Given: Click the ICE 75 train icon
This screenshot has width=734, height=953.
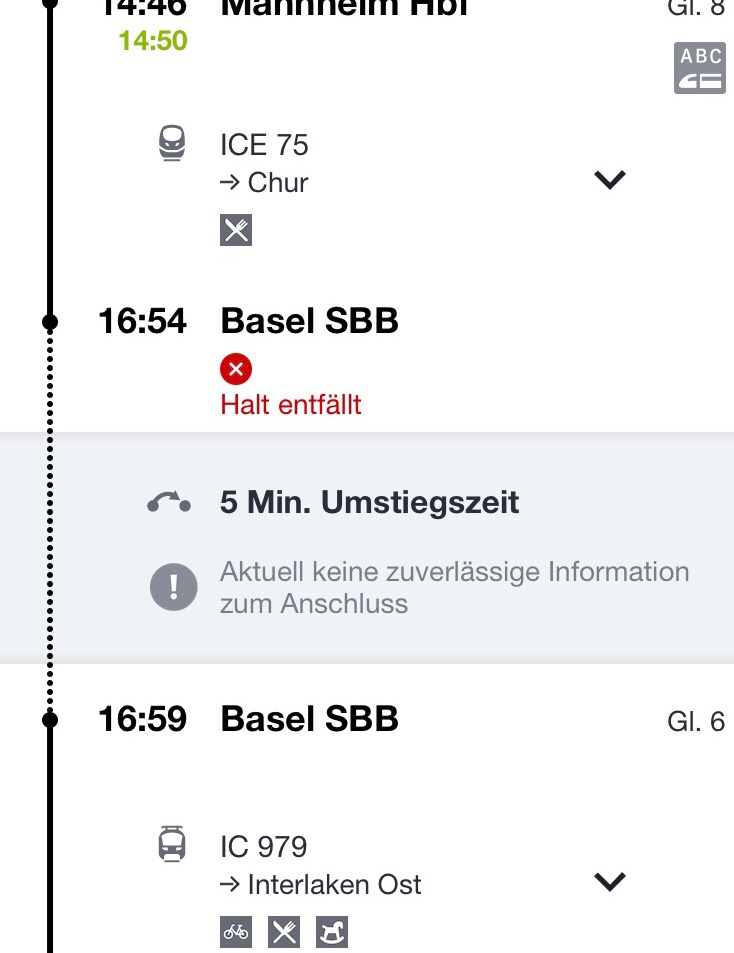Looking at the screenshot, I should (172, 145).
